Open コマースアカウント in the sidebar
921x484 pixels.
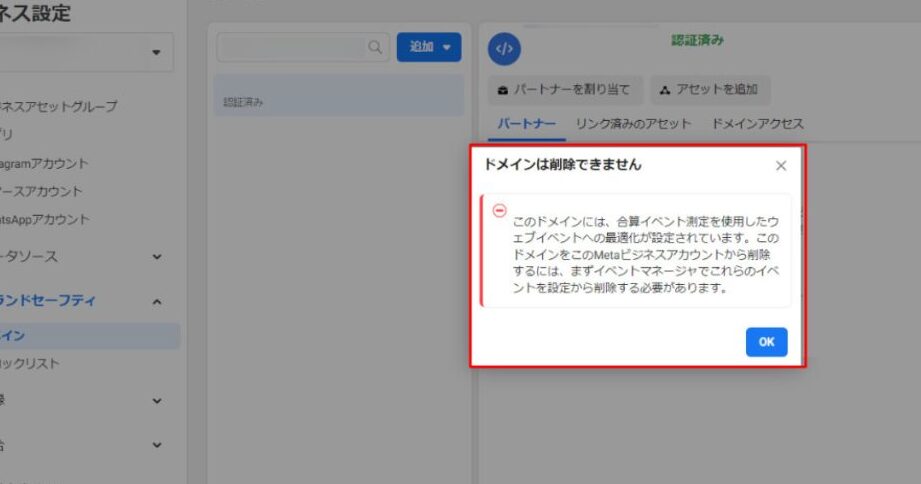coord(41,191)
